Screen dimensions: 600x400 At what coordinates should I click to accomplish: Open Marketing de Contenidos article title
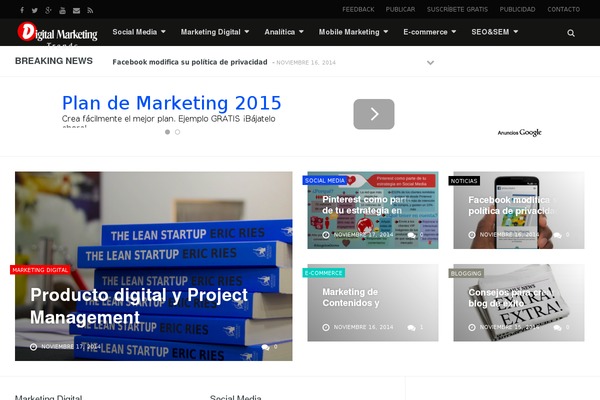pos(351,297)
